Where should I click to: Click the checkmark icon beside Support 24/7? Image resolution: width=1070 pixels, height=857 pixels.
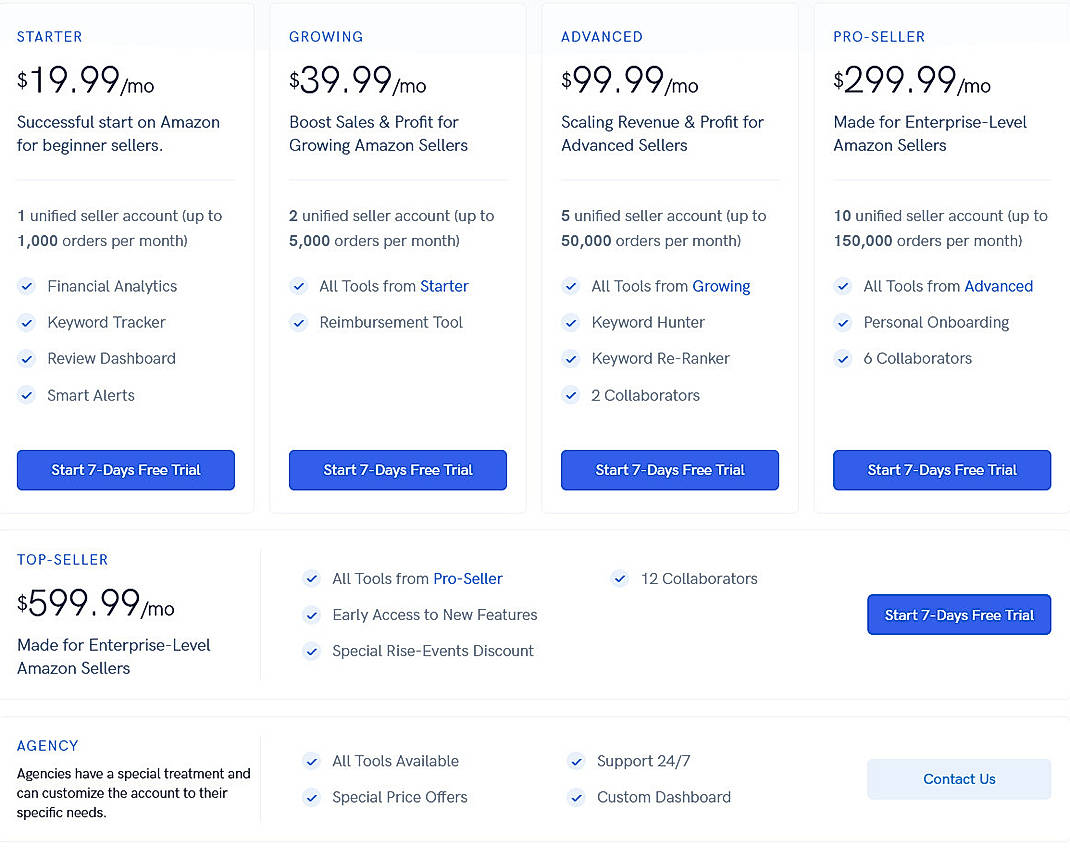tap(577, 761)
